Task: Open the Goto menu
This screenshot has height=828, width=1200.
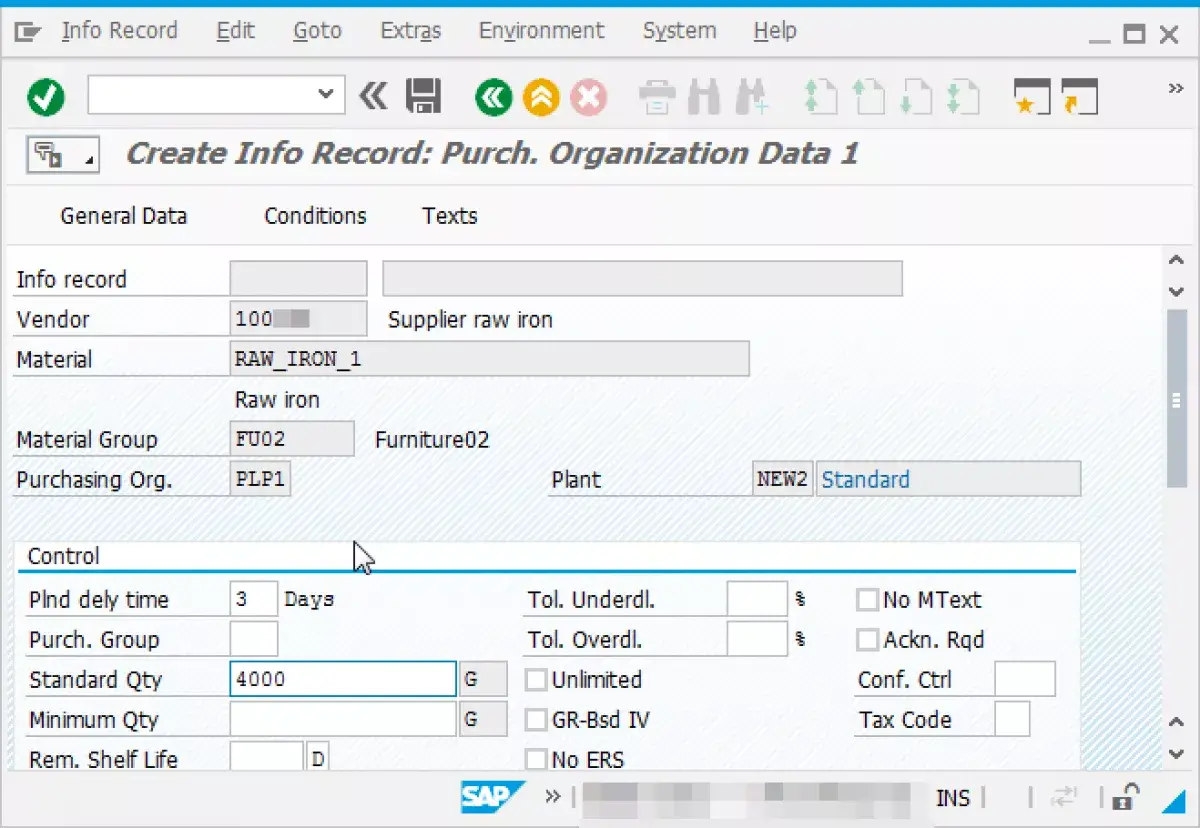Action: pyautogui.click(x=317, y=31)
